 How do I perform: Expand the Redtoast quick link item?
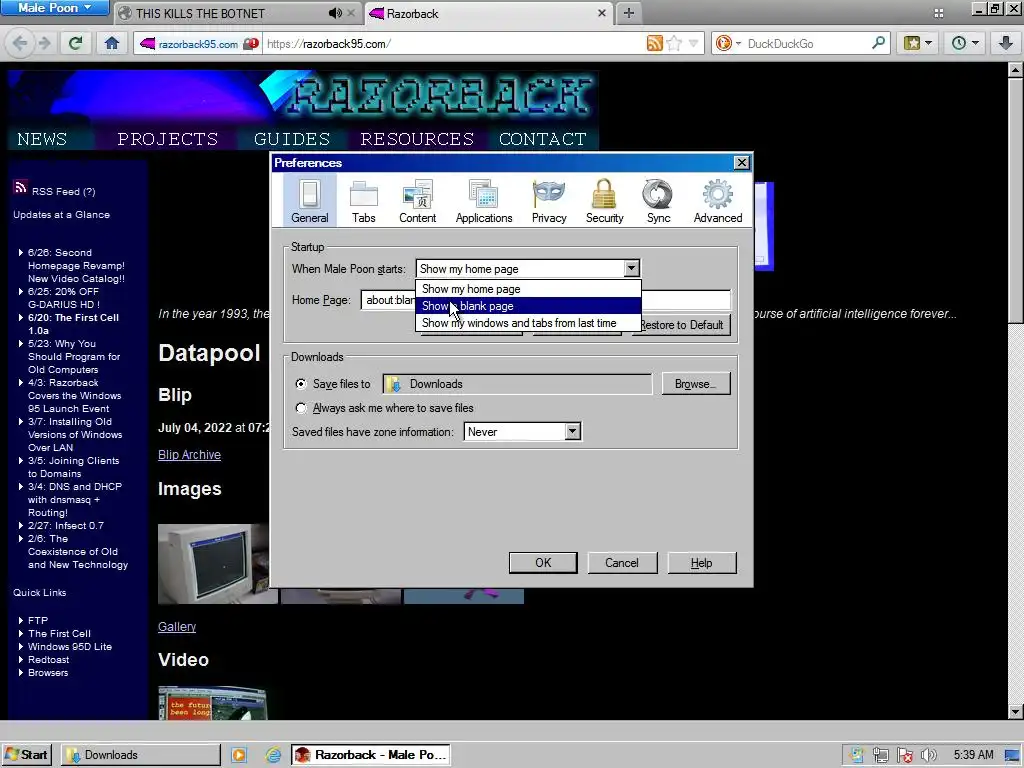click(21, 660)
